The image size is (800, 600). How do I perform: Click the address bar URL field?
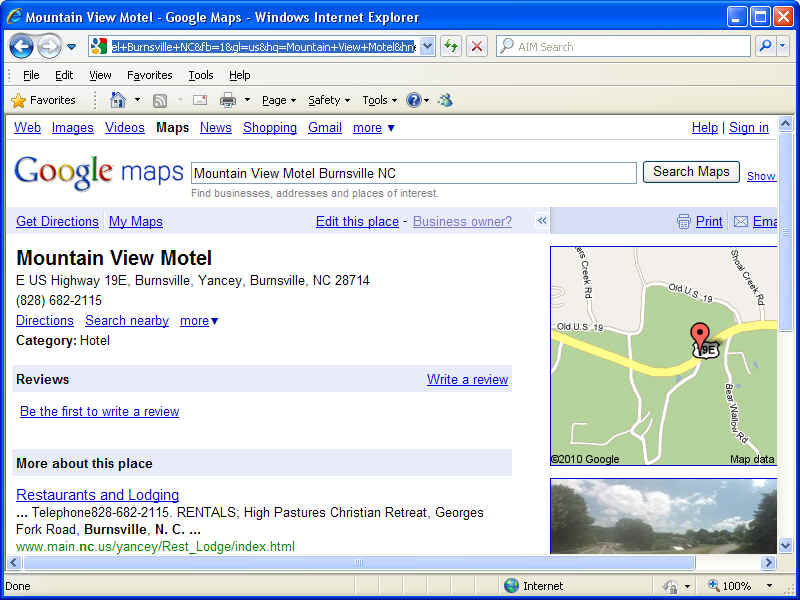(x=263, y=47)
